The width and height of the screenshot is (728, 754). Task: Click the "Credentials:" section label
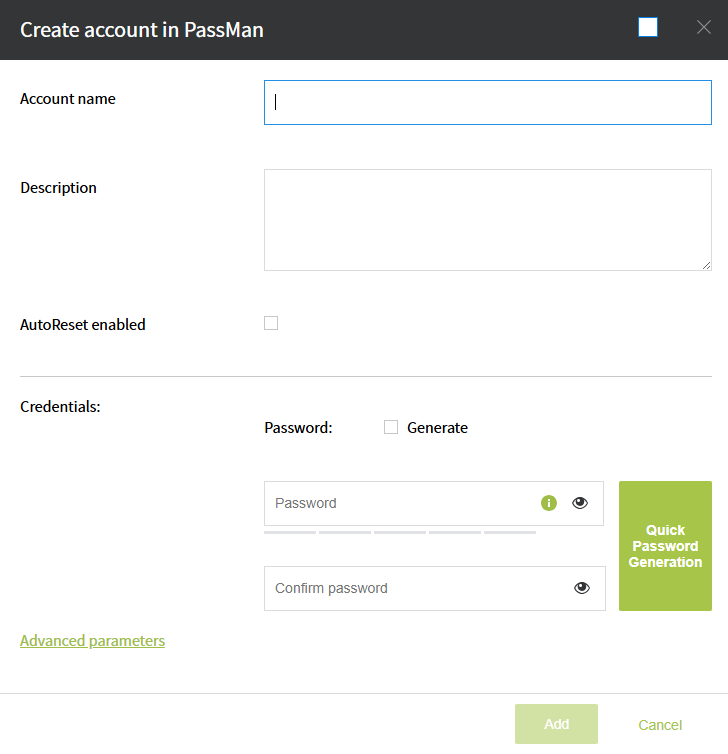[60, 407]
